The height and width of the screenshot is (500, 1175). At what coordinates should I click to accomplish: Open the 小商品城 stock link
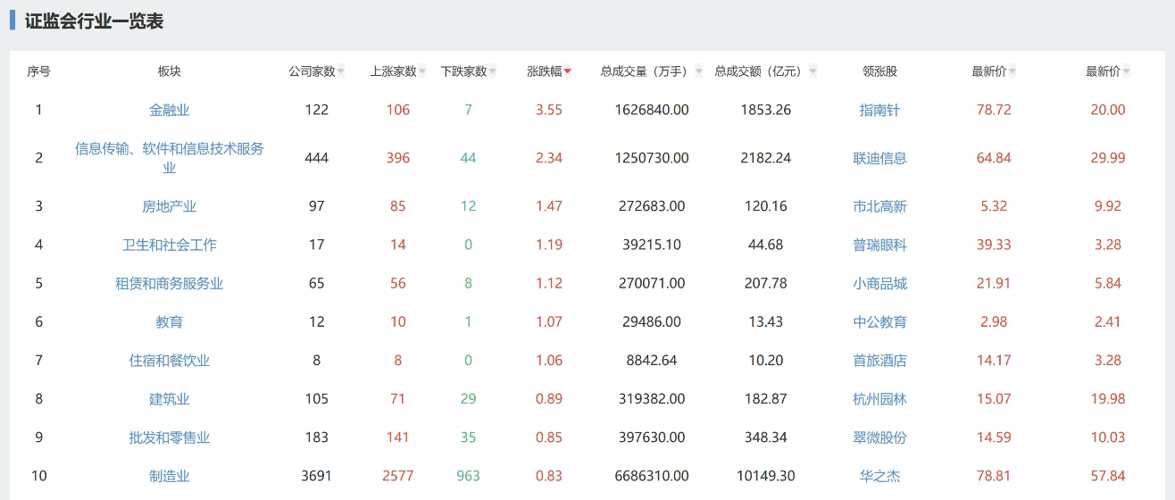[879, 283]
